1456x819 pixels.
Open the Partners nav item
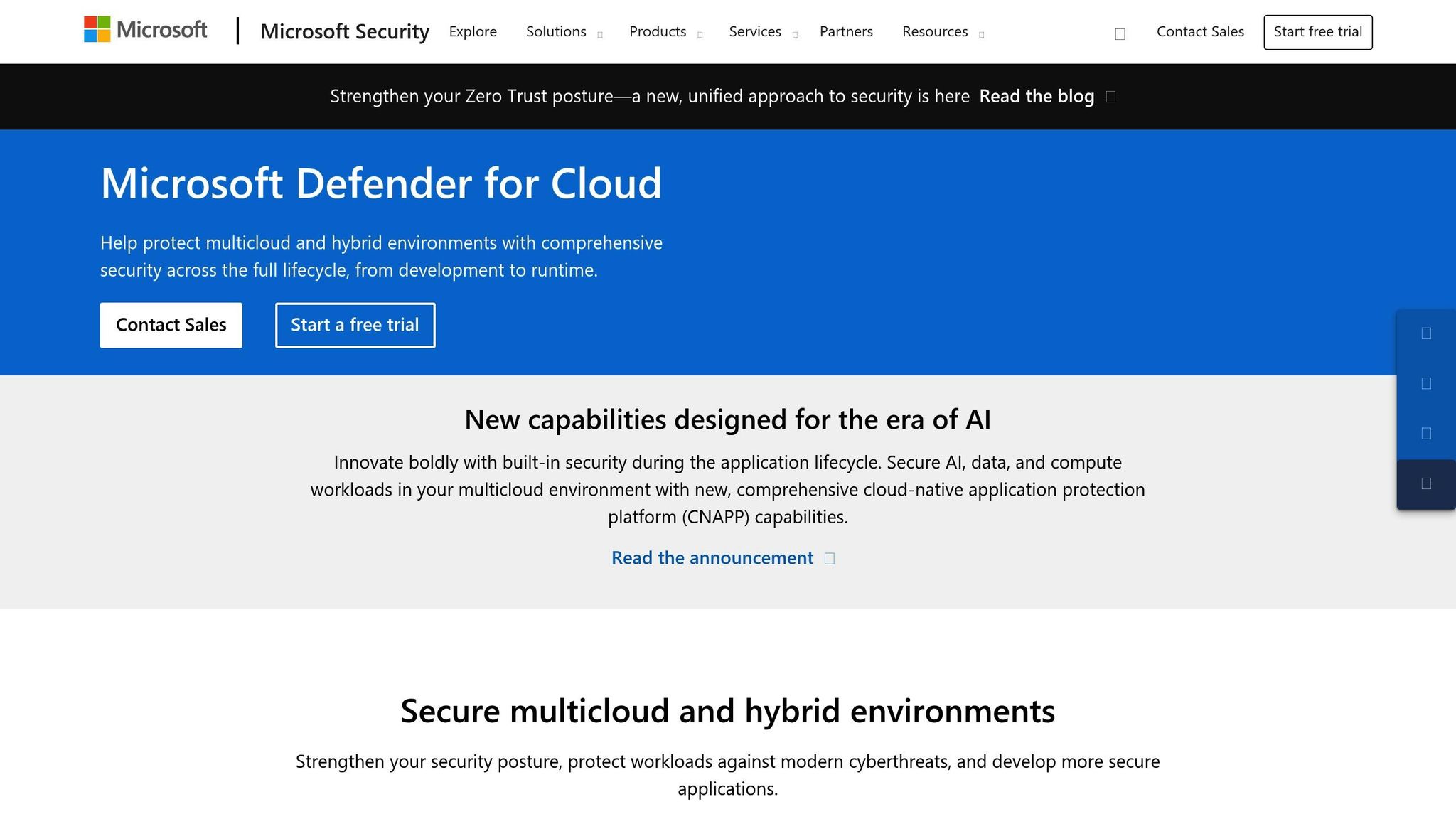click(x=846, y=32)
